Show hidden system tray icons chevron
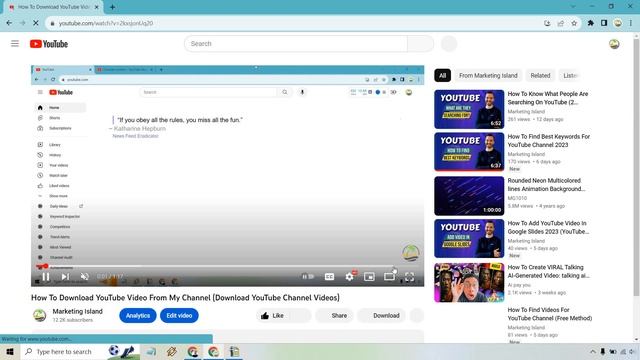 pos(592,351)
